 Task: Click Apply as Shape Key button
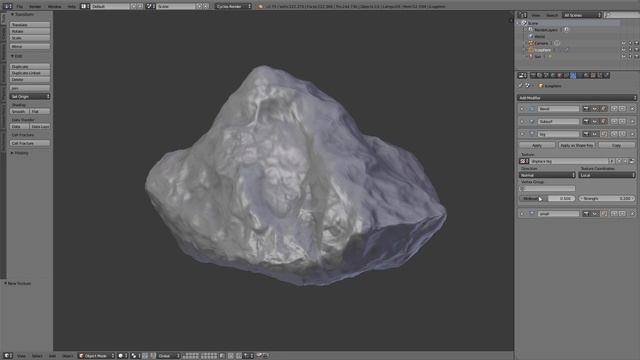(x=577, y=145)
